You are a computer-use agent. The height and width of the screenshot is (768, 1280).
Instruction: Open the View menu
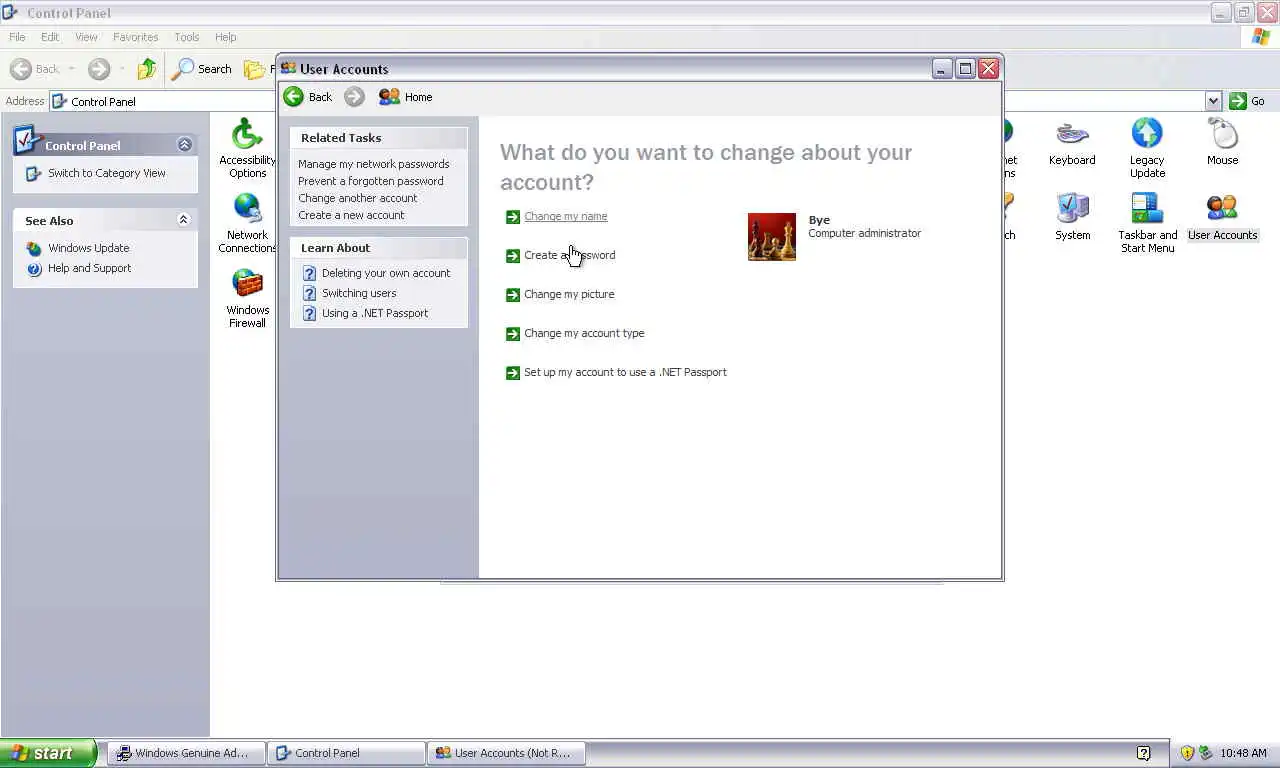pyautogui.click(x=86, y=37)
